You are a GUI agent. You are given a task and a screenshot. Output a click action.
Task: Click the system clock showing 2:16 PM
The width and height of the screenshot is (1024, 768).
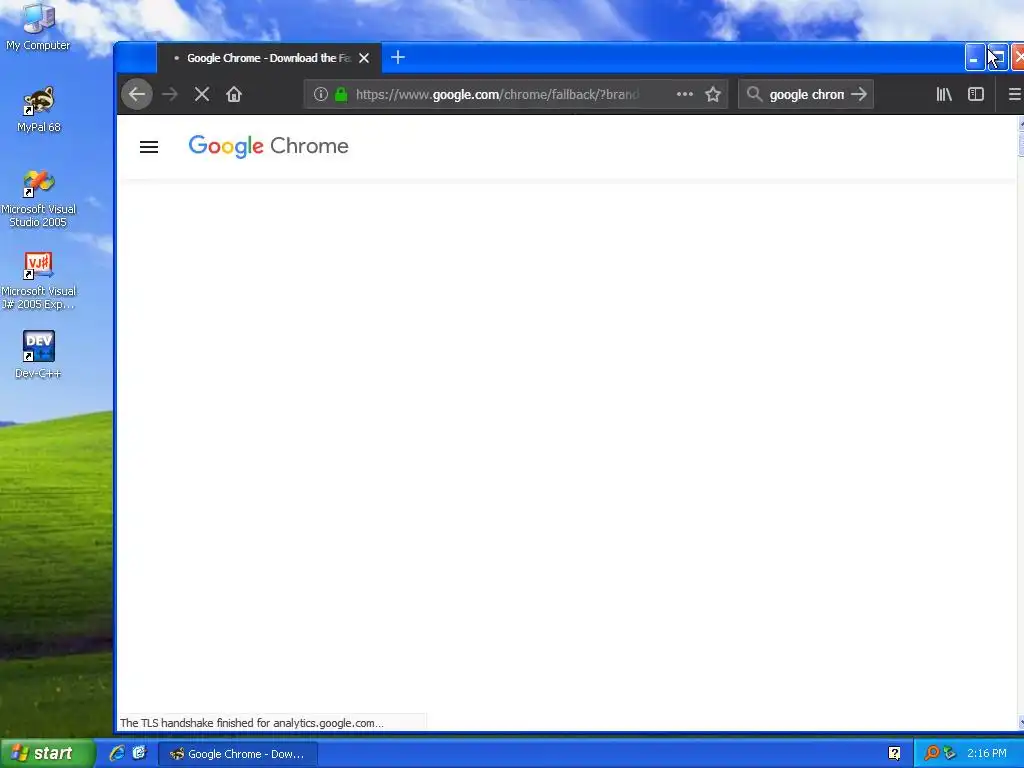coord(987,754)
